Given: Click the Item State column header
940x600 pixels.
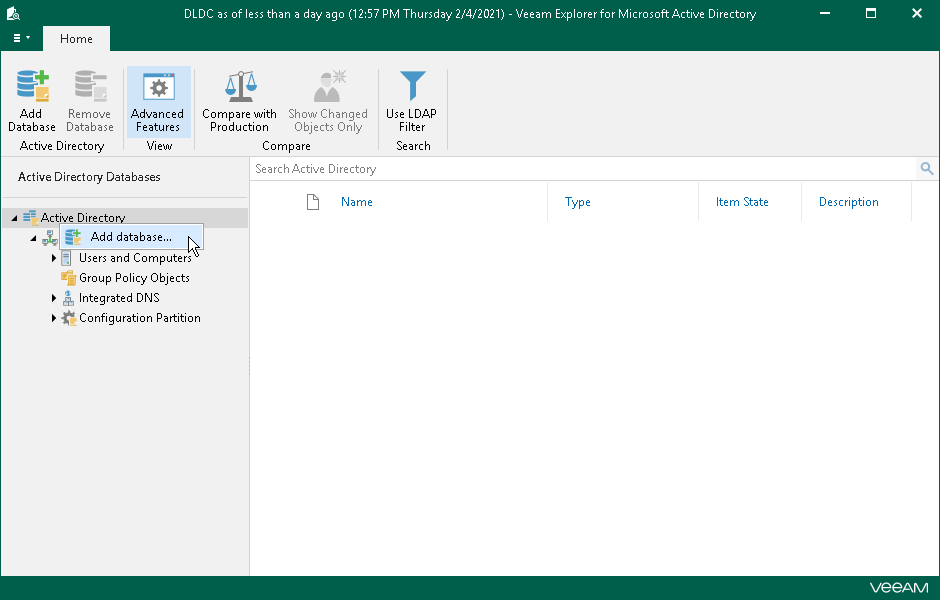Looking at the screenshot, I should (742, 202).
